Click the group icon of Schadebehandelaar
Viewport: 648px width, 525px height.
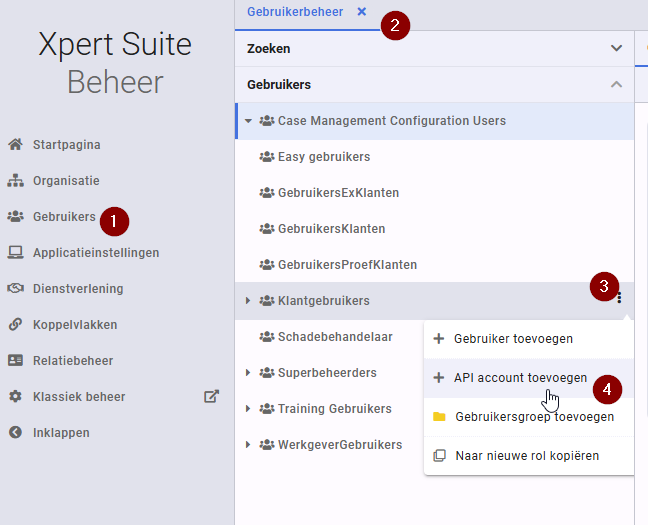click(267, 337)
